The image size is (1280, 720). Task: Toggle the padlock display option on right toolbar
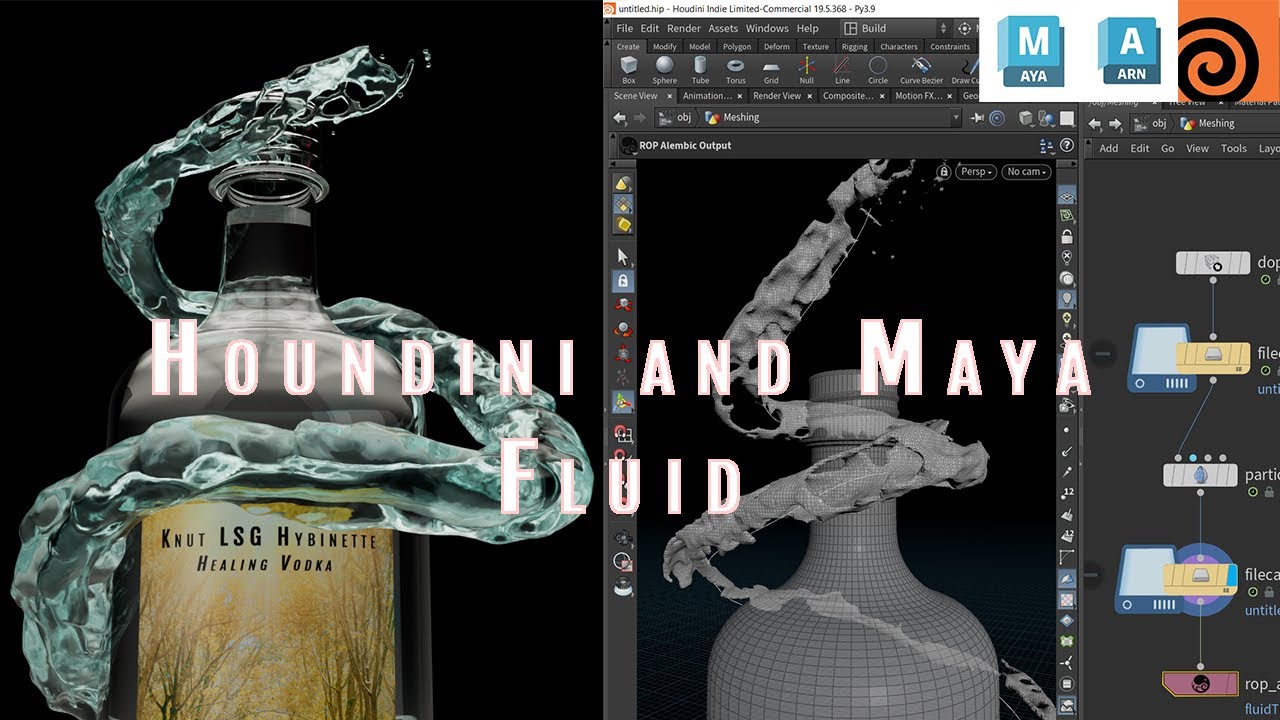1067,237
